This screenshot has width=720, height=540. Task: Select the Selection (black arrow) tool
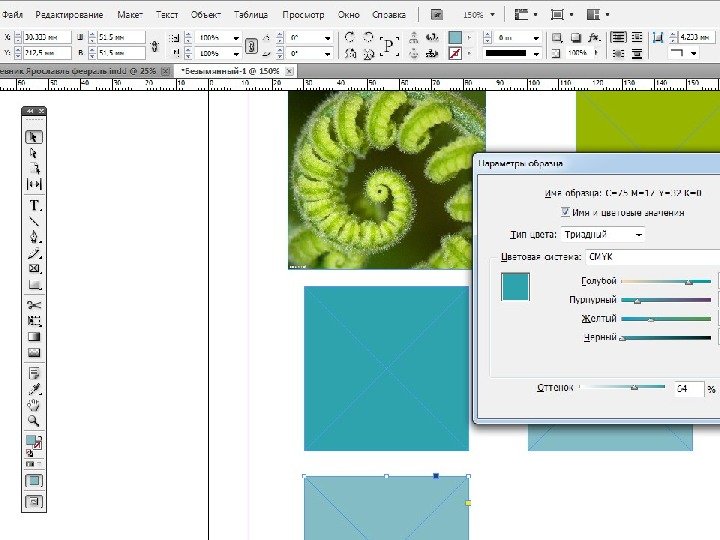pos(34,137)
